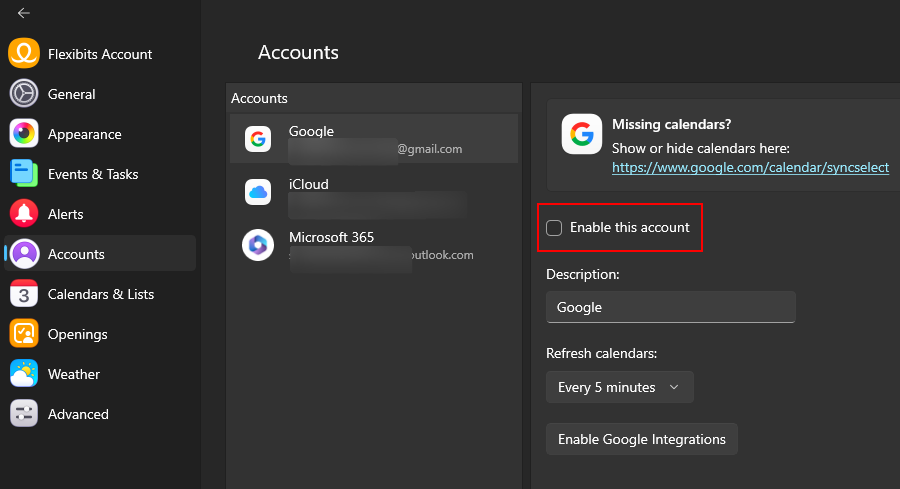This screenshot has width=900, height=489.
Task: Open Flexibits Account settings icon
Action: pyautogui.click(x=24, y=54)
